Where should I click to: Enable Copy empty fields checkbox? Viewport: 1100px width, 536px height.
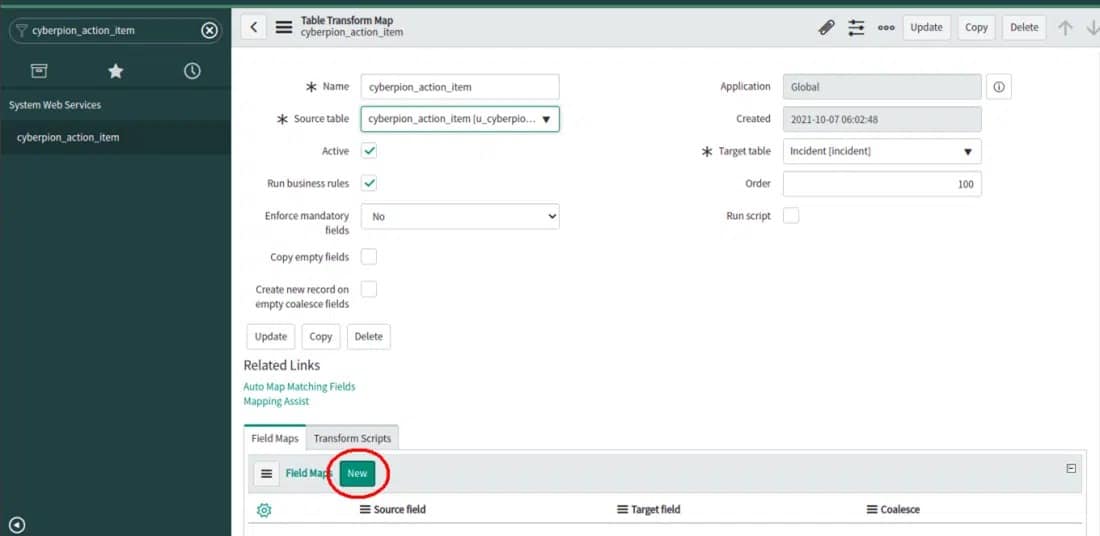coord(369,257)
